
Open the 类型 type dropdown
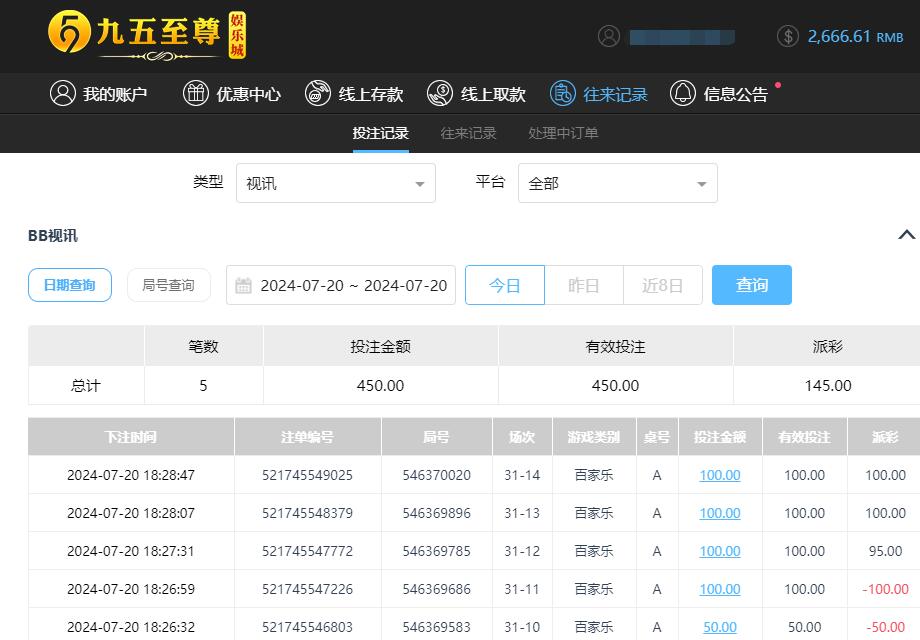(x=335, y=183)
